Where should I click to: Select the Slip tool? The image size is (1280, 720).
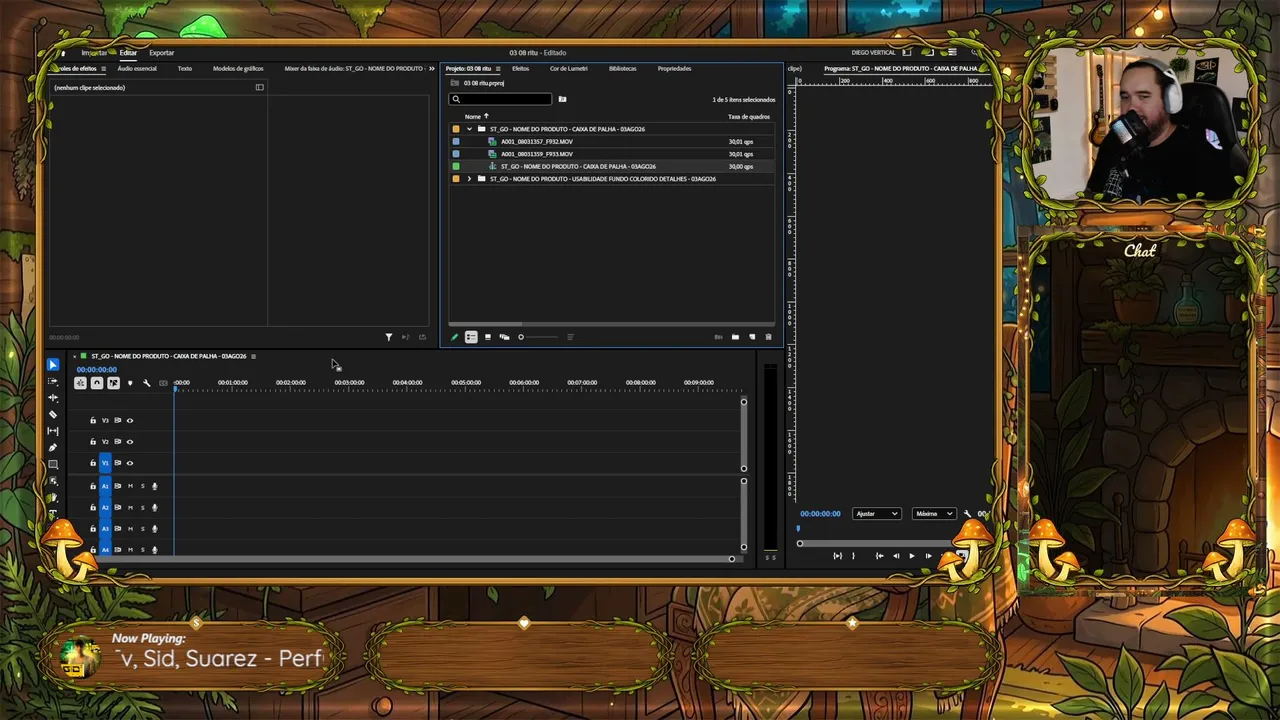[x=53, y=431]
